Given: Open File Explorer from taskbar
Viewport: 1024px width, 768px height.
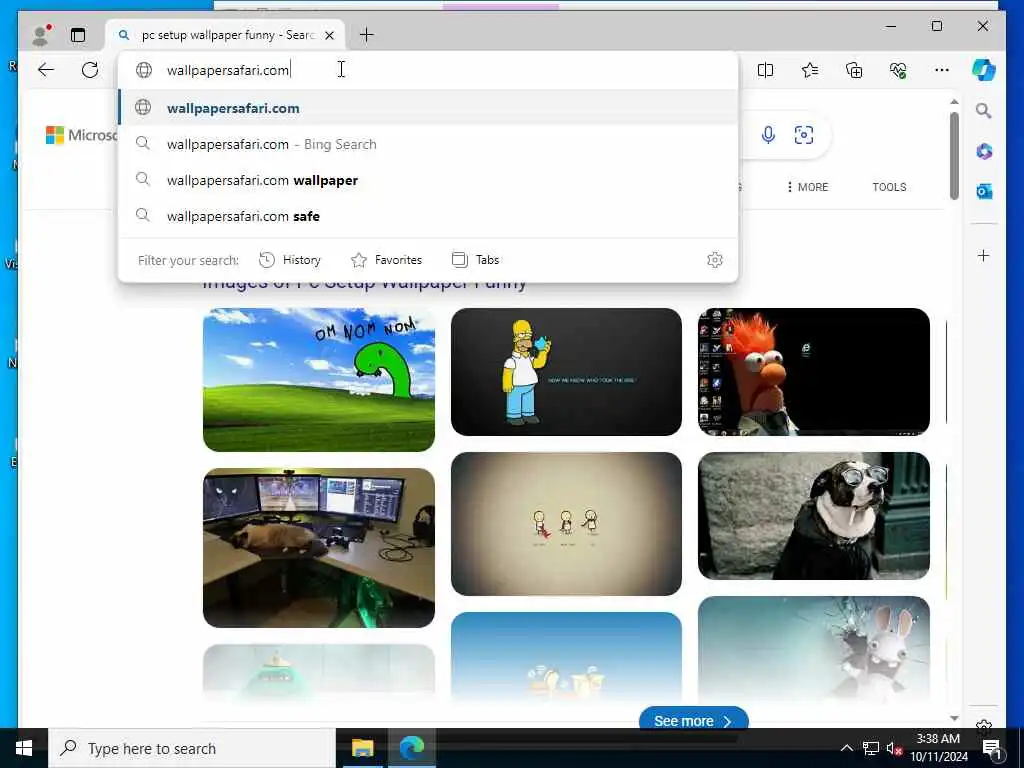Looking at the screenshot, I should tap(362, 748).
